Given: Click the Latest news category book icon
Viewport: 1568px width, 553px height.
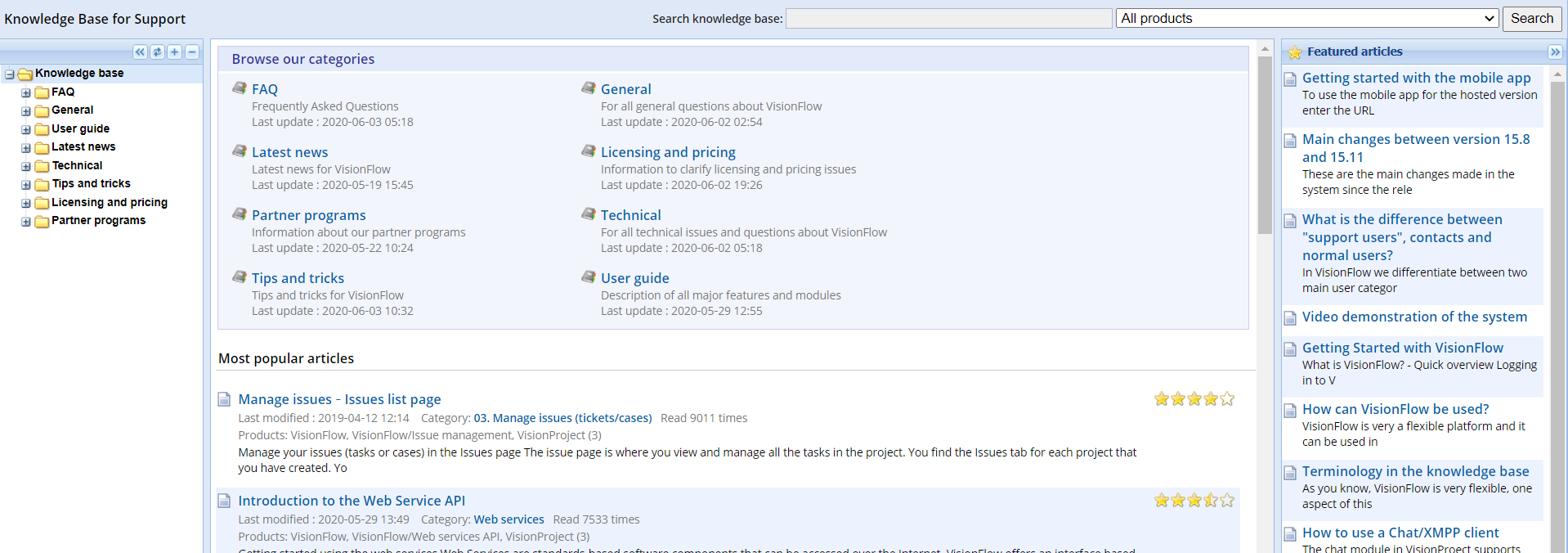Looking at the screenshot, I should click(x=240, y=151).
